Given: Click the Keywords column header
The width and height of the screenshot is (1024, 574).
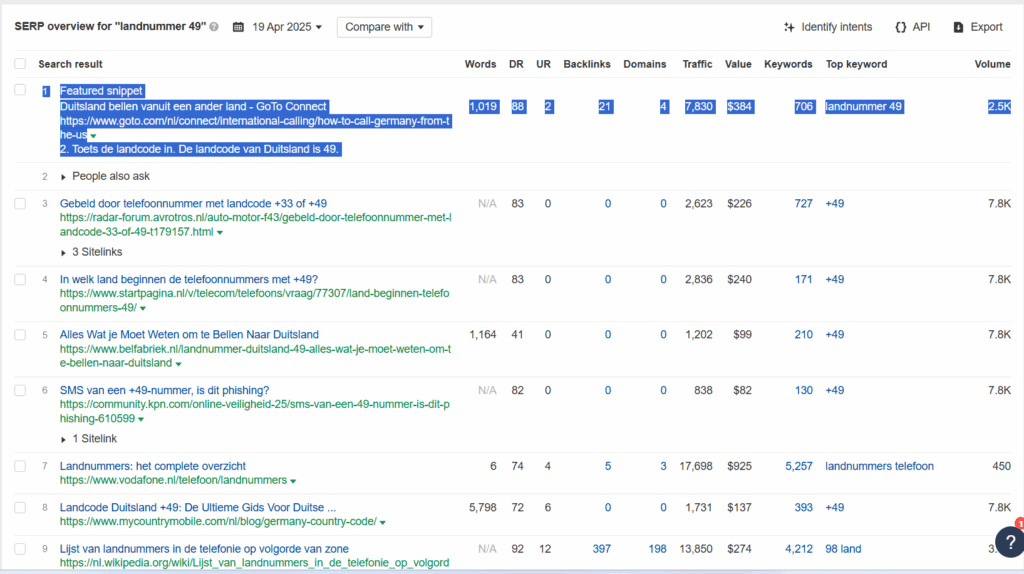Looking at the screenshot, I should (x=788, y=64).
